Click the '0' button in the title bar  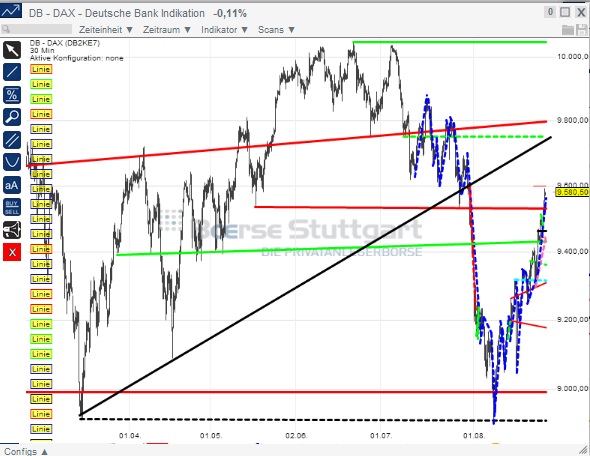[550, 12]
